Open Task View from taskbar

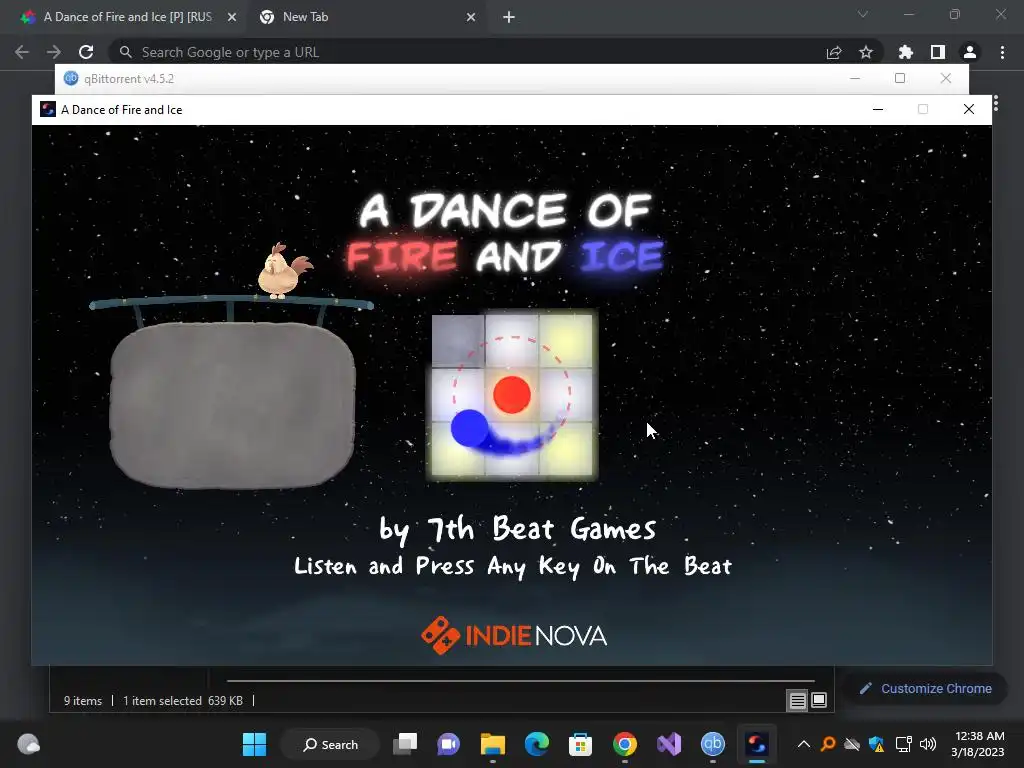pos(405,744)
